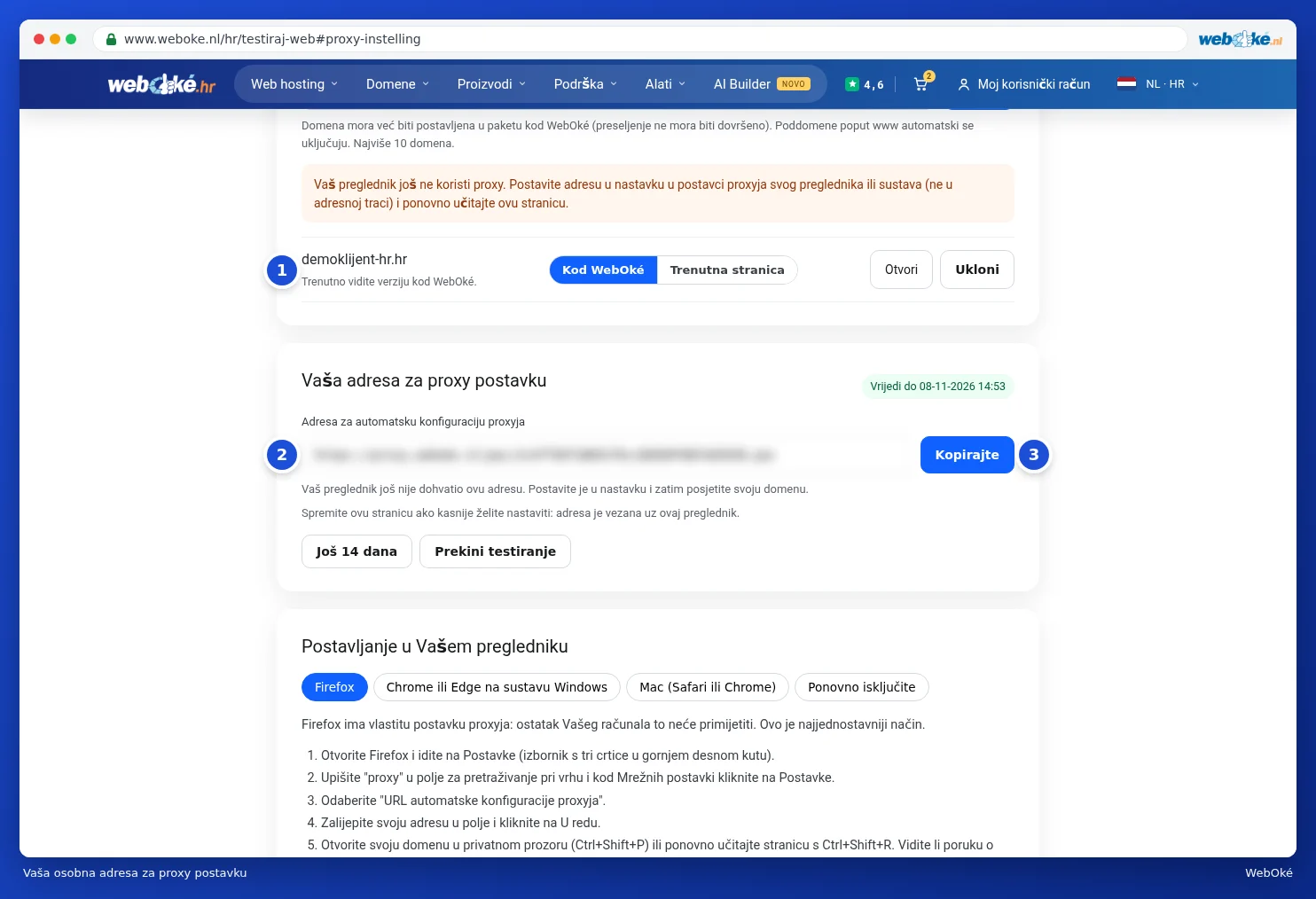Select the Firefox setup tab

334,687
